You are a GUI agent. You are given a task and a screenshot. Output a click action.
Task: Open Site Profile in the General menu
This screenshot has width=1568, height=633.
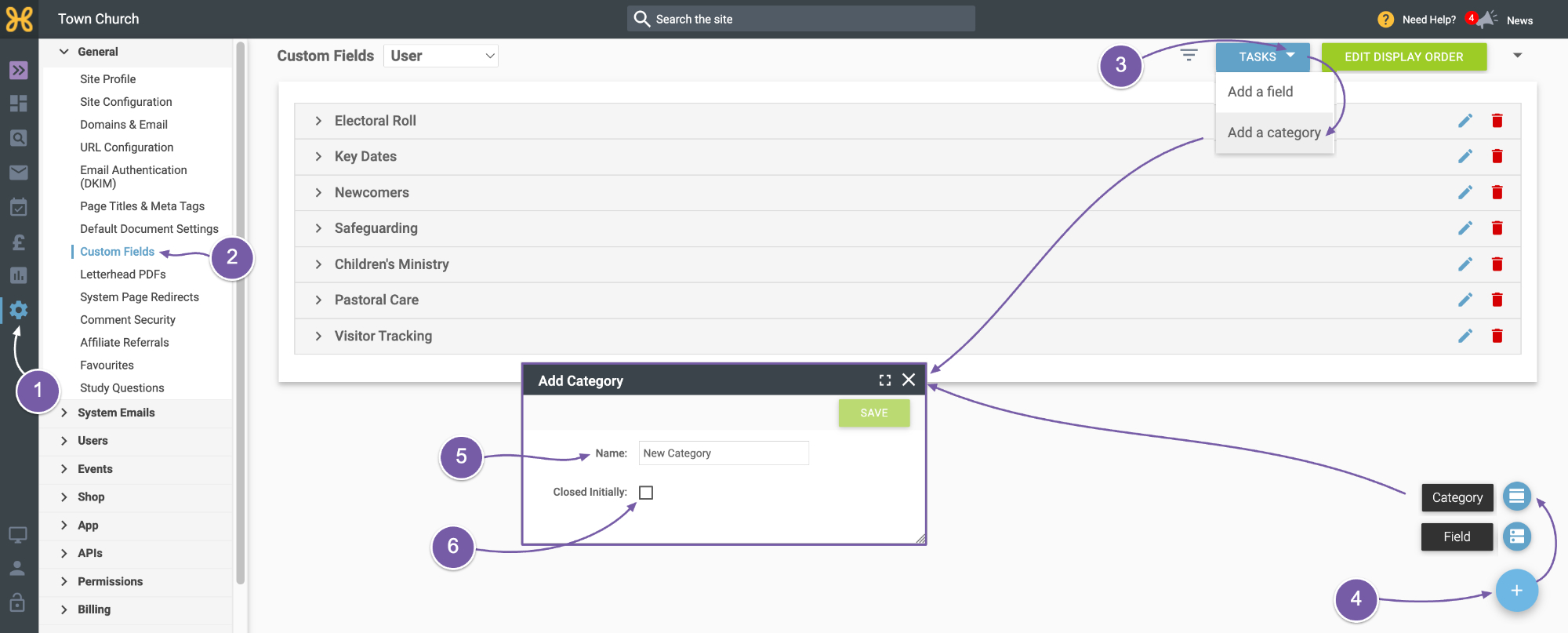108,79
